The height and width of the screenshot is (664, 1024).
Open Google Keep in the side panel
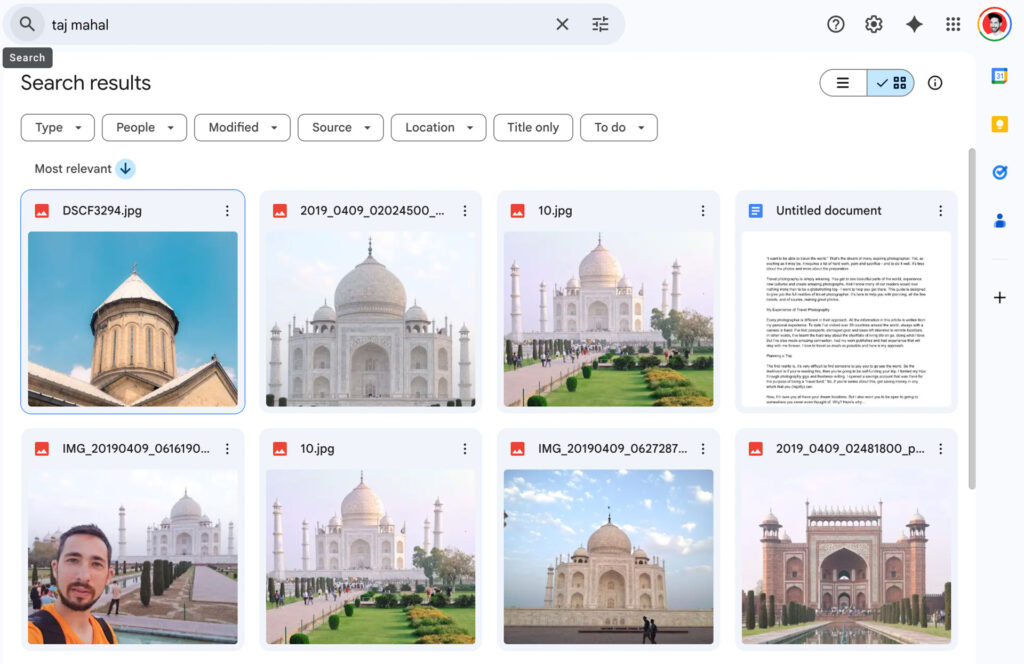[999, 124]
